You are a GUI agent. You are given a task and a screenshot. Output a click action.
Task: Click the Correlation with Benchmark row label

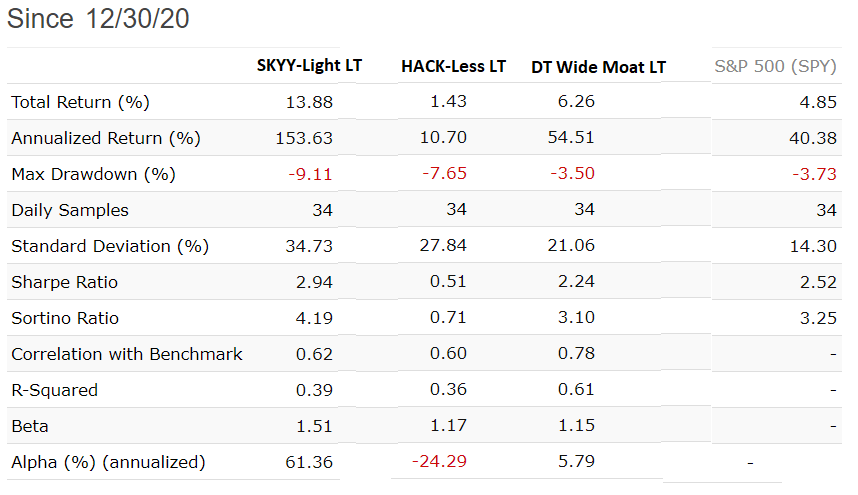point(127,354)
